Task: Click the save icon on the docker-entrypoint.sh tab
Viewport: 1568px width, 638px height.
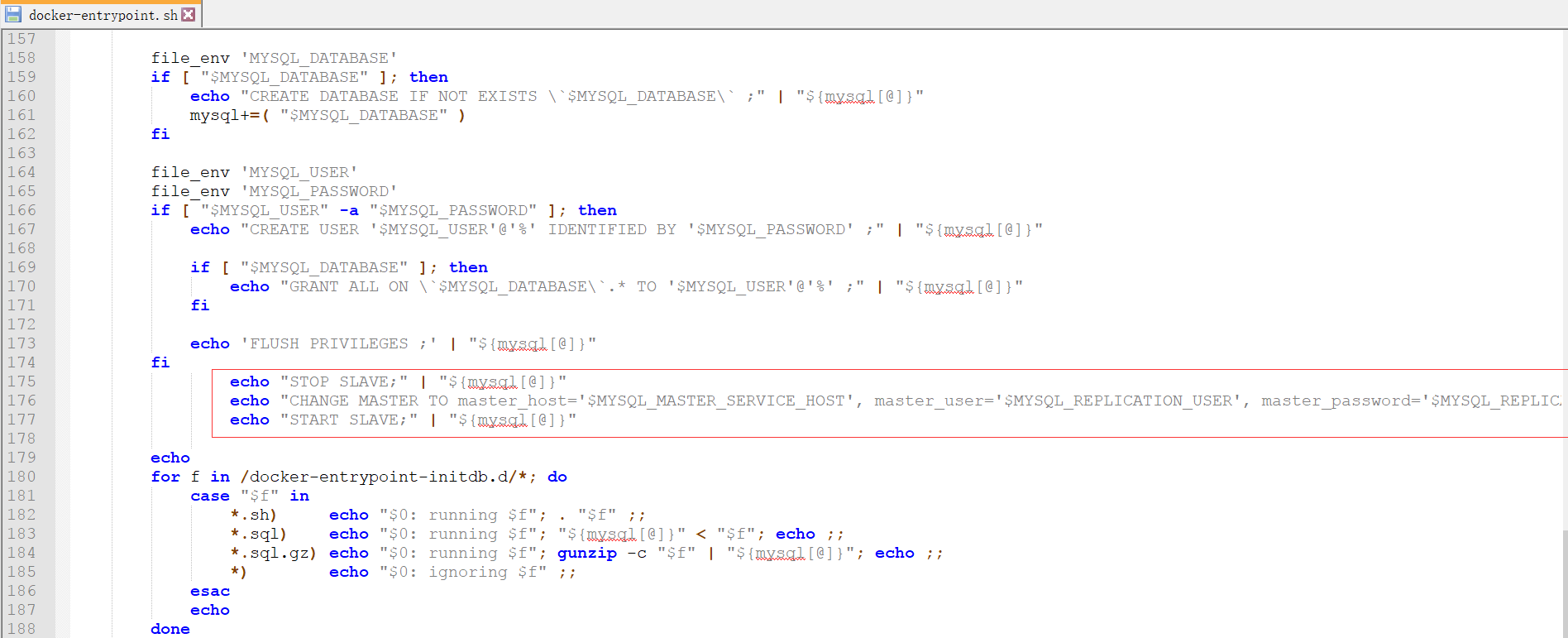Action: point(12,14)
